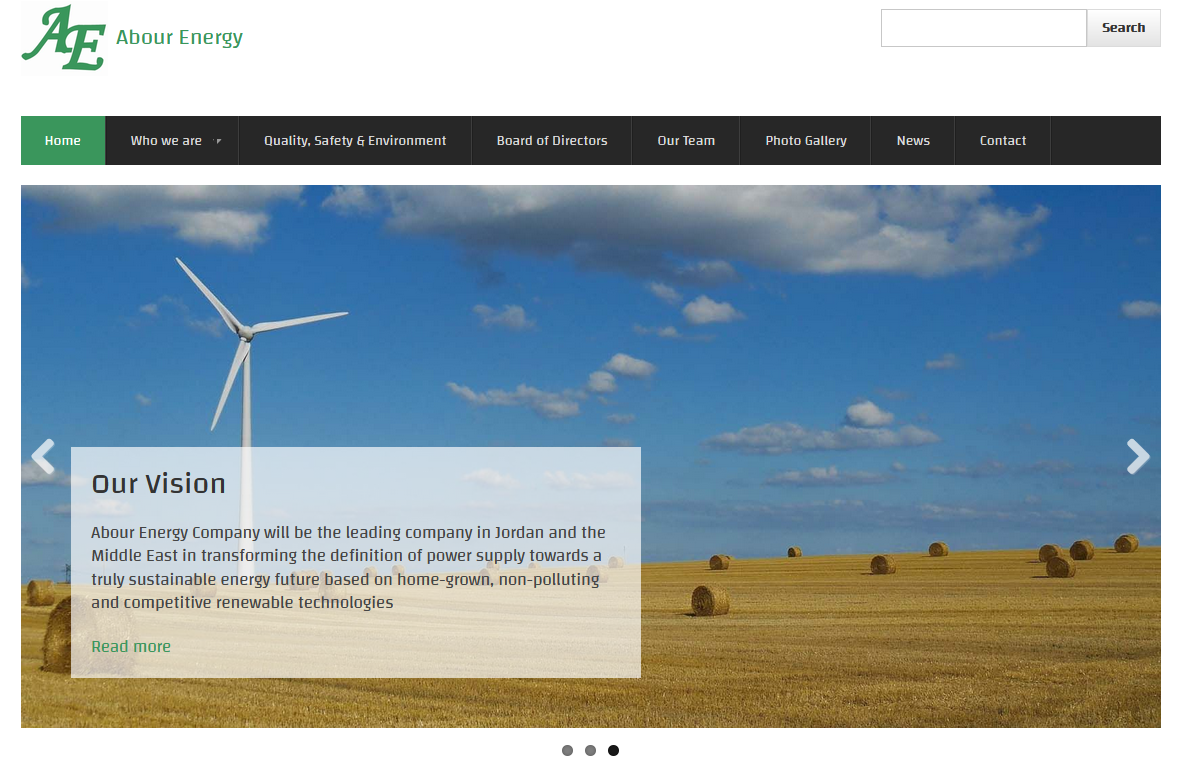The height and width of the screenshot is (764, 1191).
Task: Open the Photo Gallery page
Action: (x=806, y=140)
